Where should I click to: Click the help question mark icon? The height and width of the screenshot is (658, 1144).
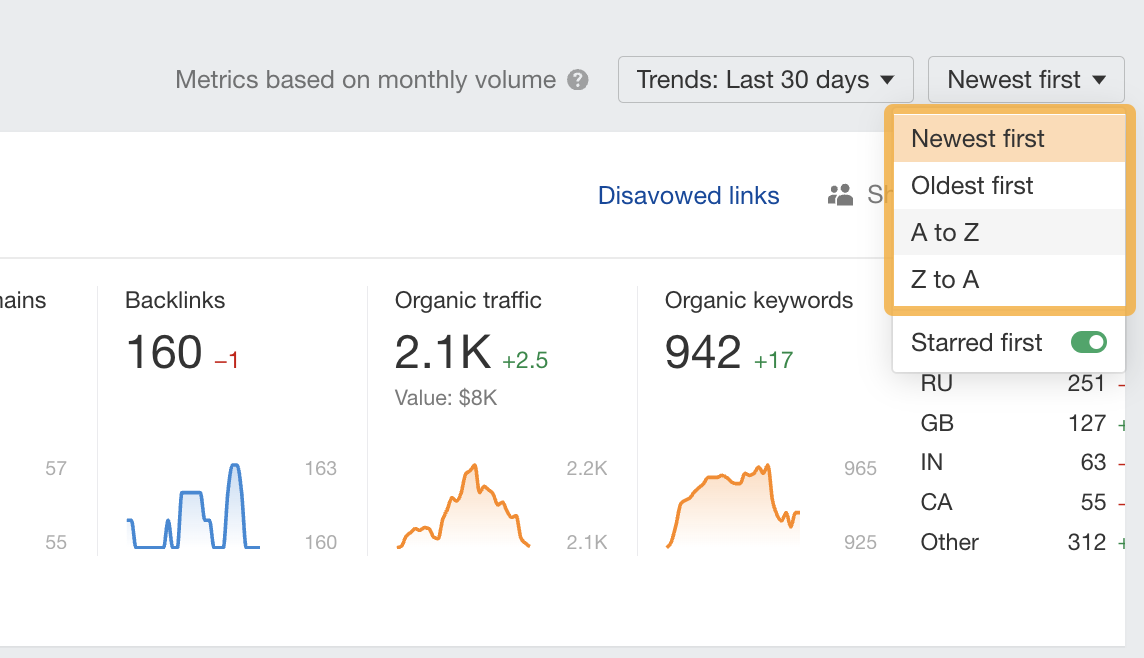[578, 80]
